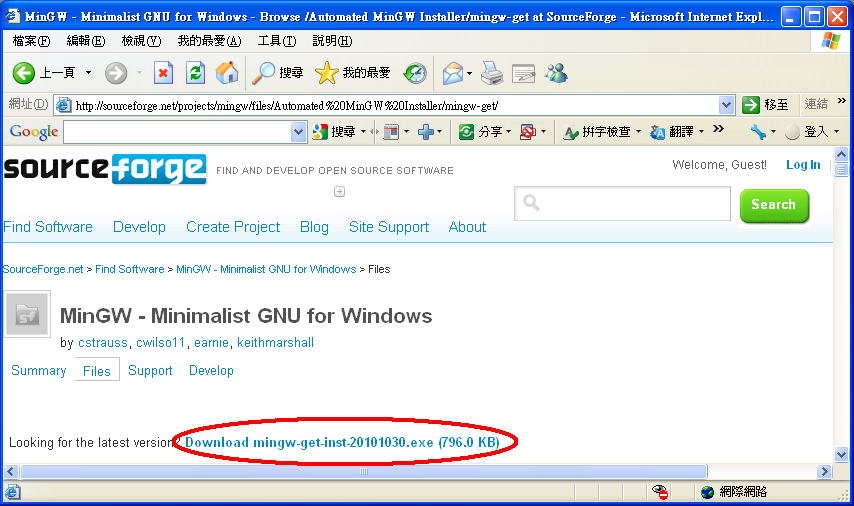Open the 檔案(F) File menu
Image resolution: width=854 pixels, height=506 pixels.
click(x=31, y=41)
